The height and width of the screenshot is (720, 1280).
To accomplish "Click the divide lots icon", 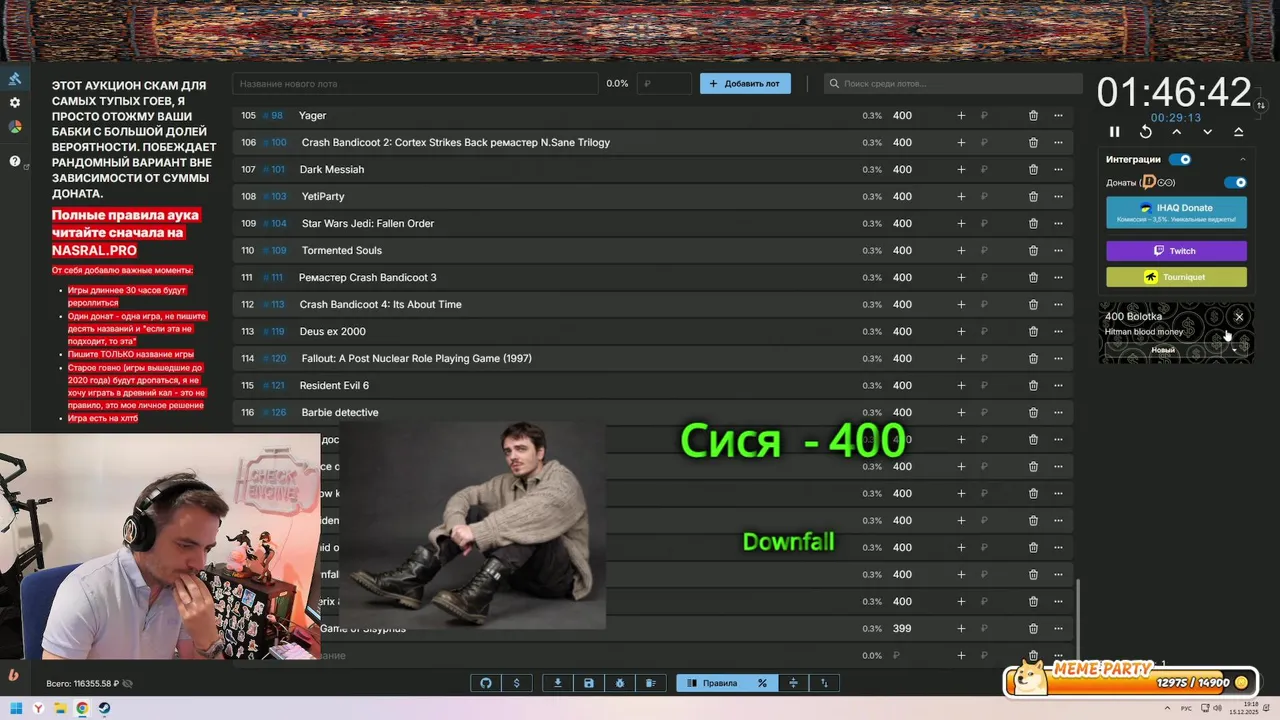I will coord(793,683).
